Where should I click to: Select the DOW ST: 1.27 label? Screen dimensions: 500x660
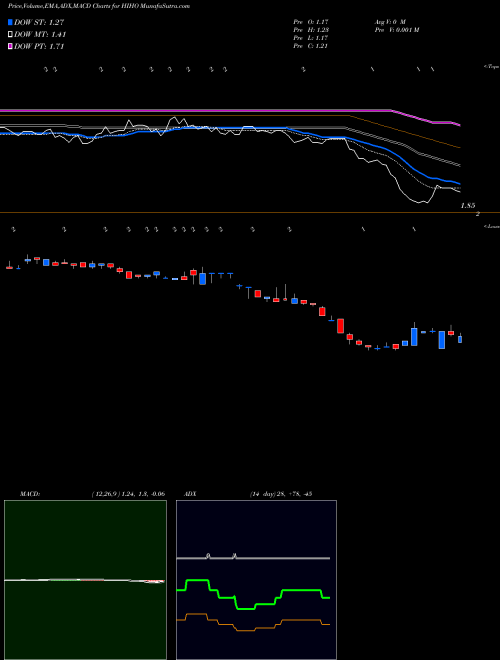[39, 23]
